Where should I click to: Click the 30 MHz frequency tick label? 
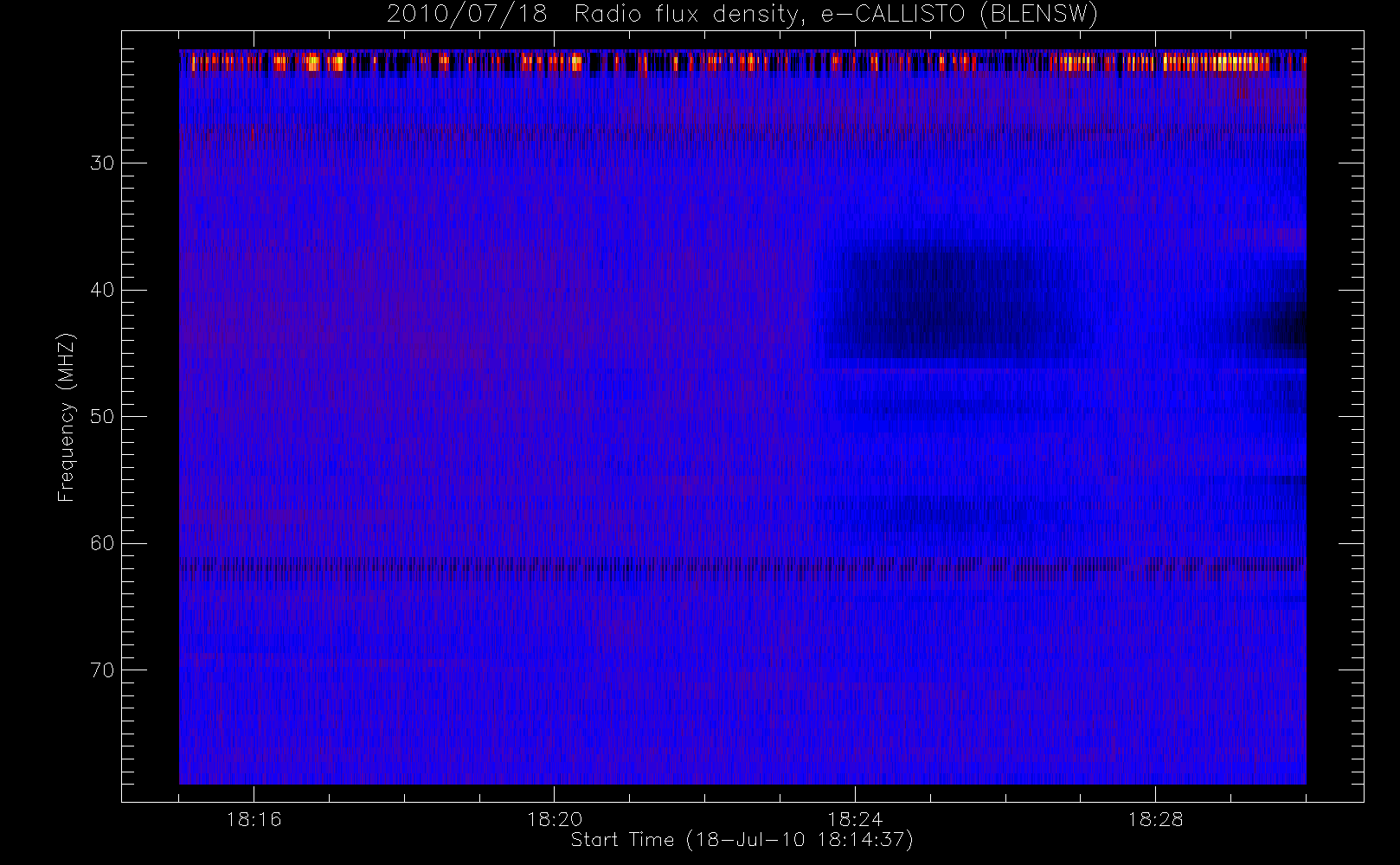pos(101,163)
